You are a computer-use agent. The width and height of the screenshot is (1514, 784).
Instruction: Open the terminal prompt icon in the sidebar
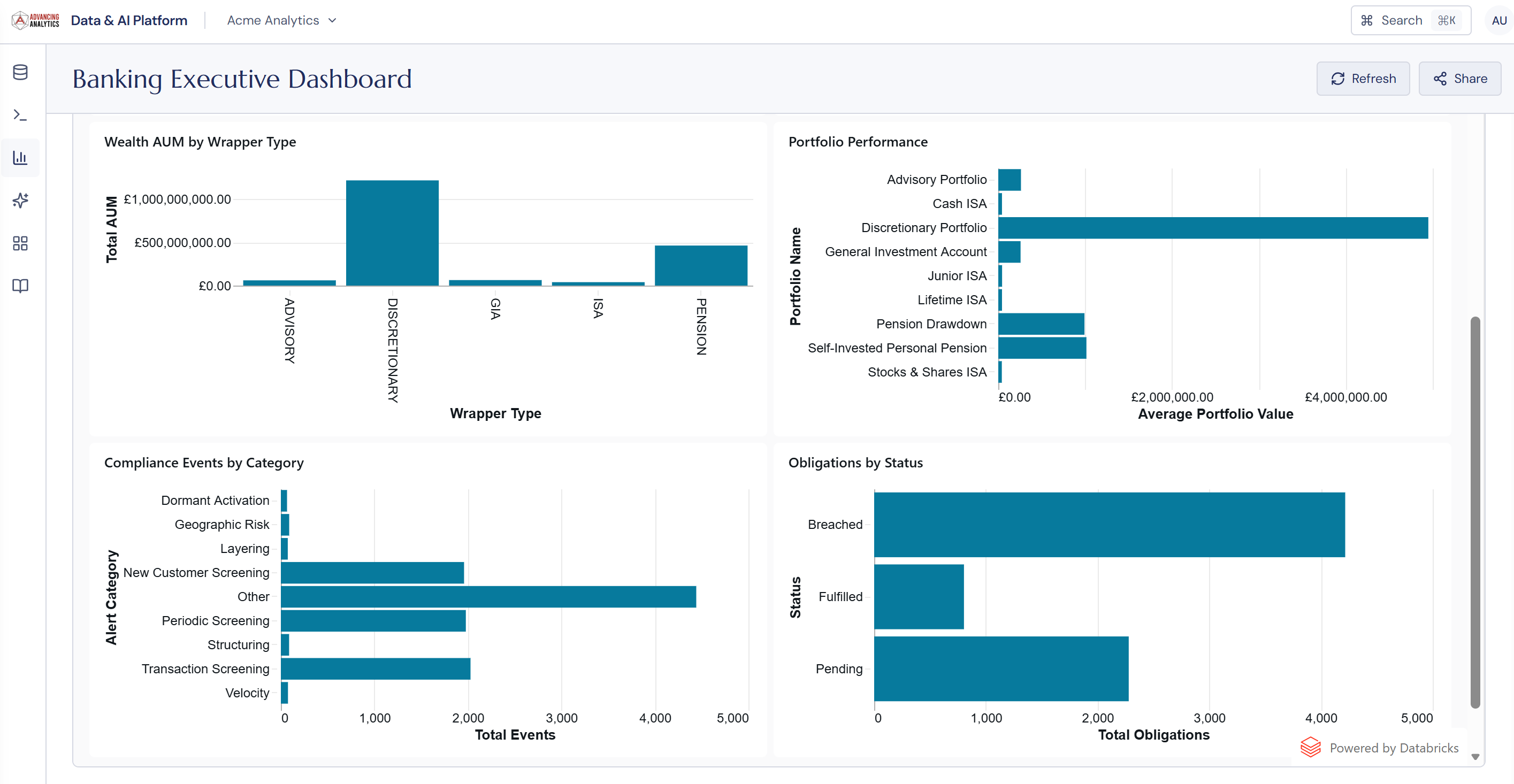(20, 115)
